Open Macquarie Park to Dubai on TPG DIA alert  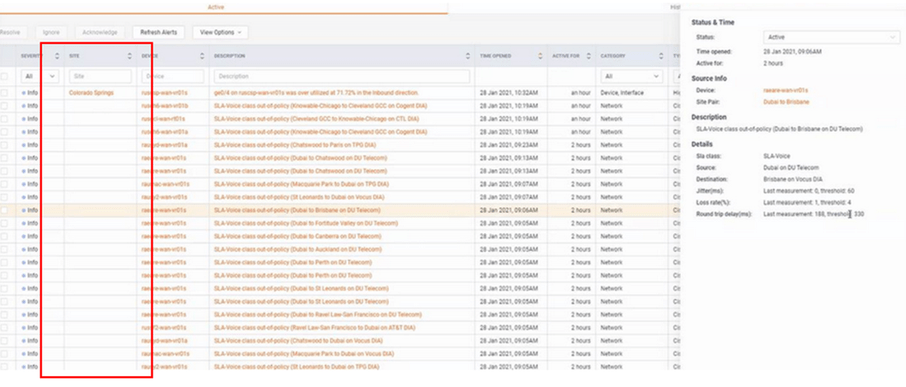pos(301,184)
